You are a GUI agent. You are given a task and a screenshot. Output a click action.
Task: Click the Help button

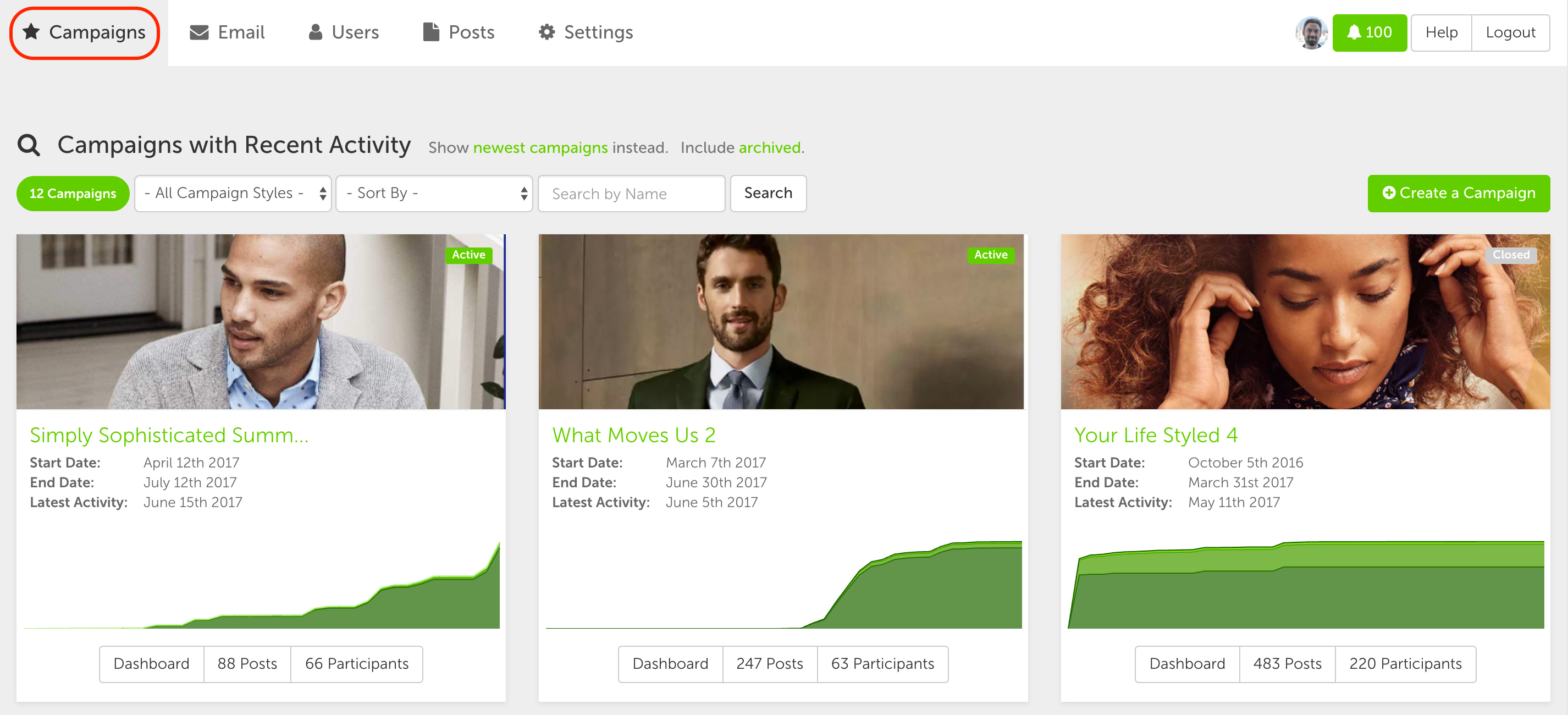[x=1441, y=33]
